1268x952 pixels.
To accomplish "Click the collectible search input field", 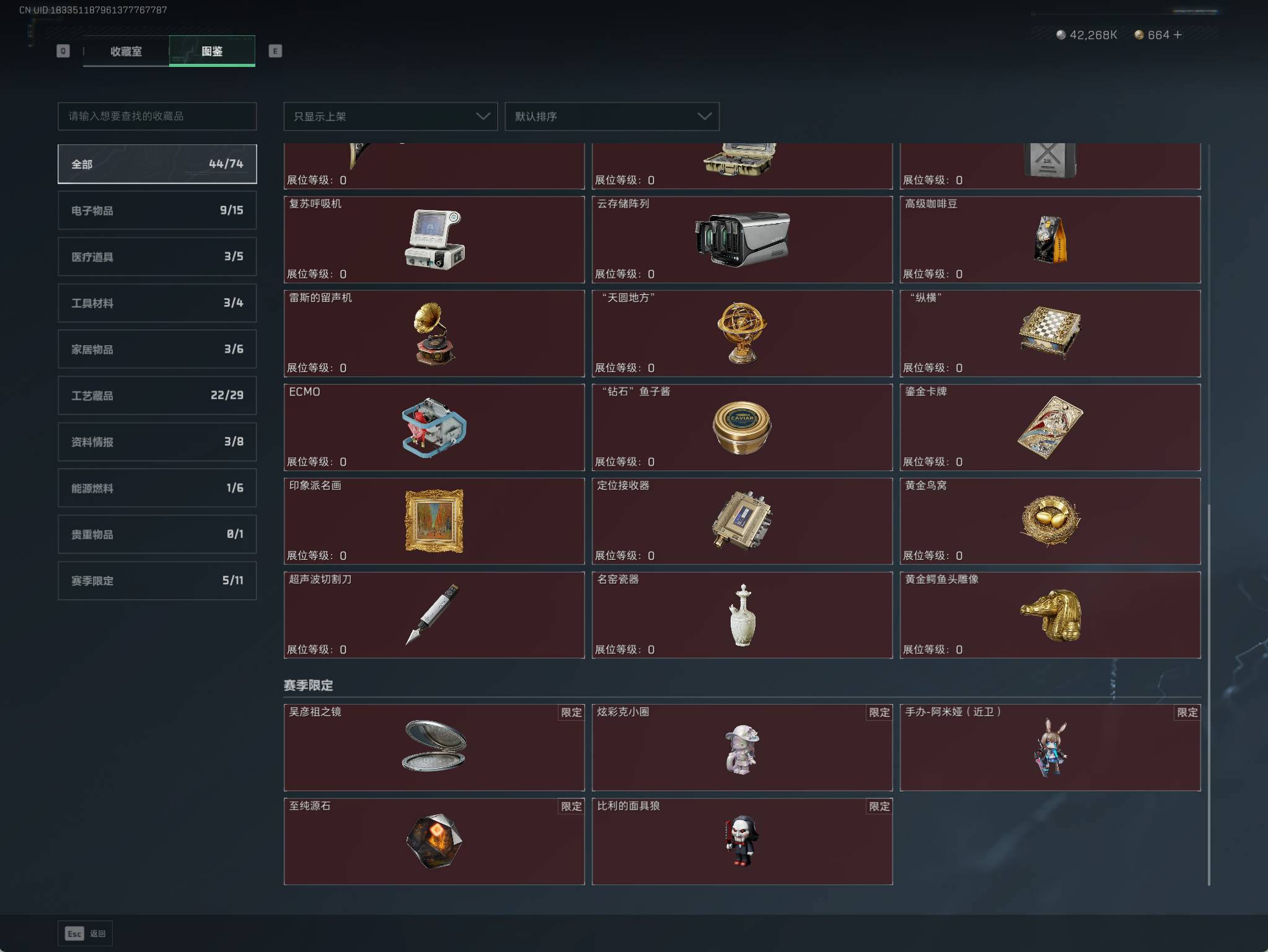I will [157, 117].
